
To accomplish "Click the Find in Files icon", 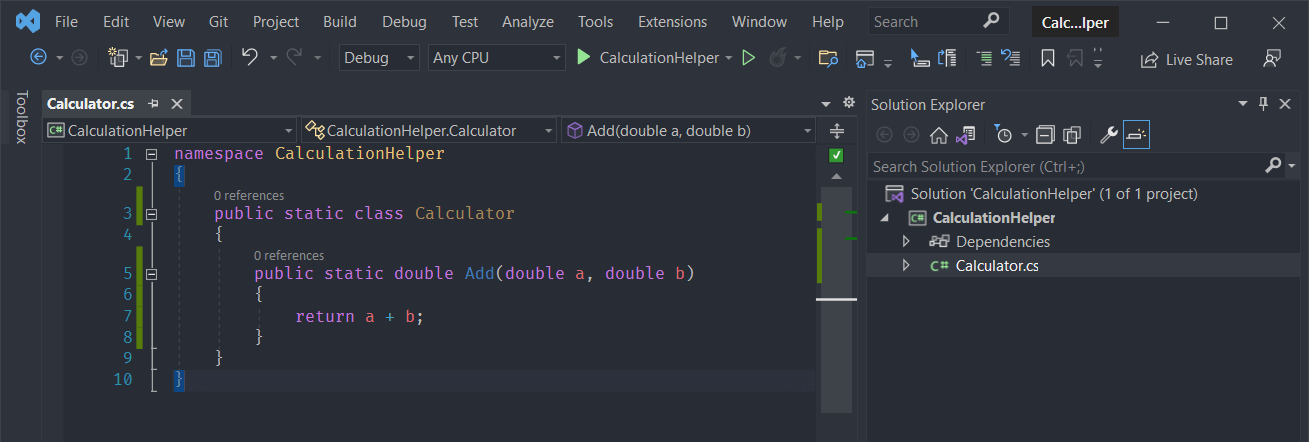I will pyautogui.click(x=827, y=58).
